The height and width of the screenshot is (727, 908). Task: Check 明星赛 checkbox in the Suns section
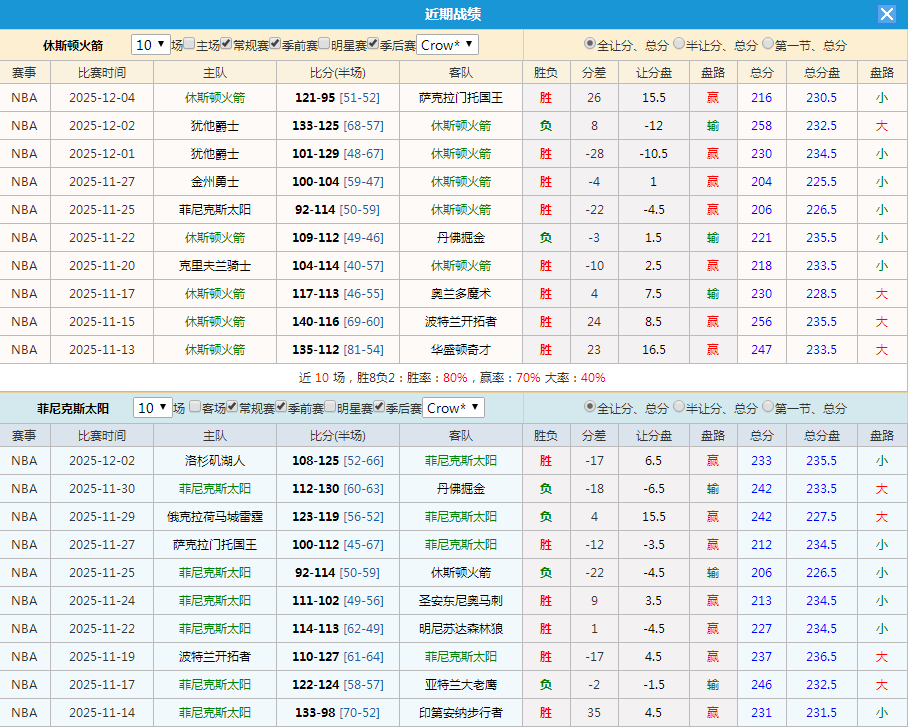[x=331, y=408]
